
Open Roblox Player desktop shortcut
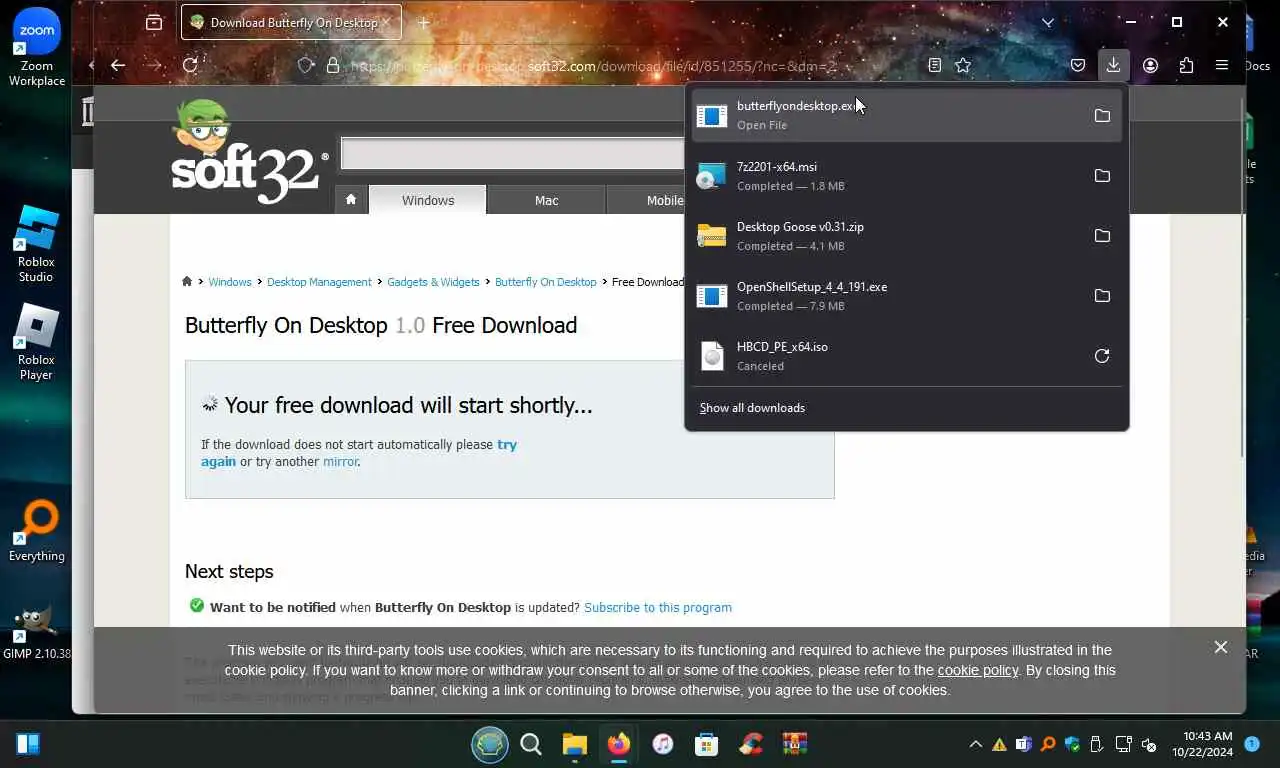pos(36,341)
